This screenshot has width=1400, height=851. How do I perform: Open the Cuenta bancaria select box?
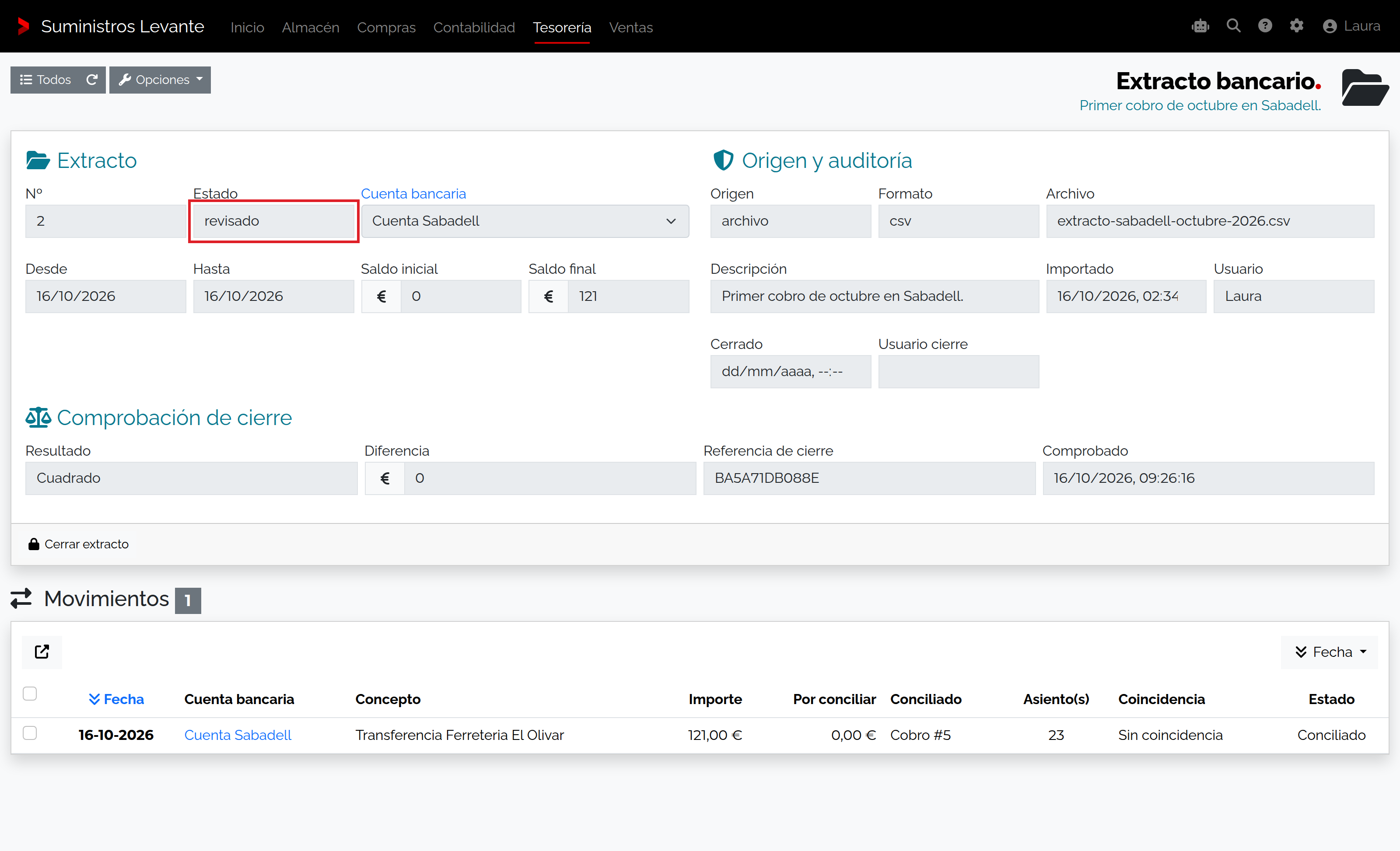525,221
